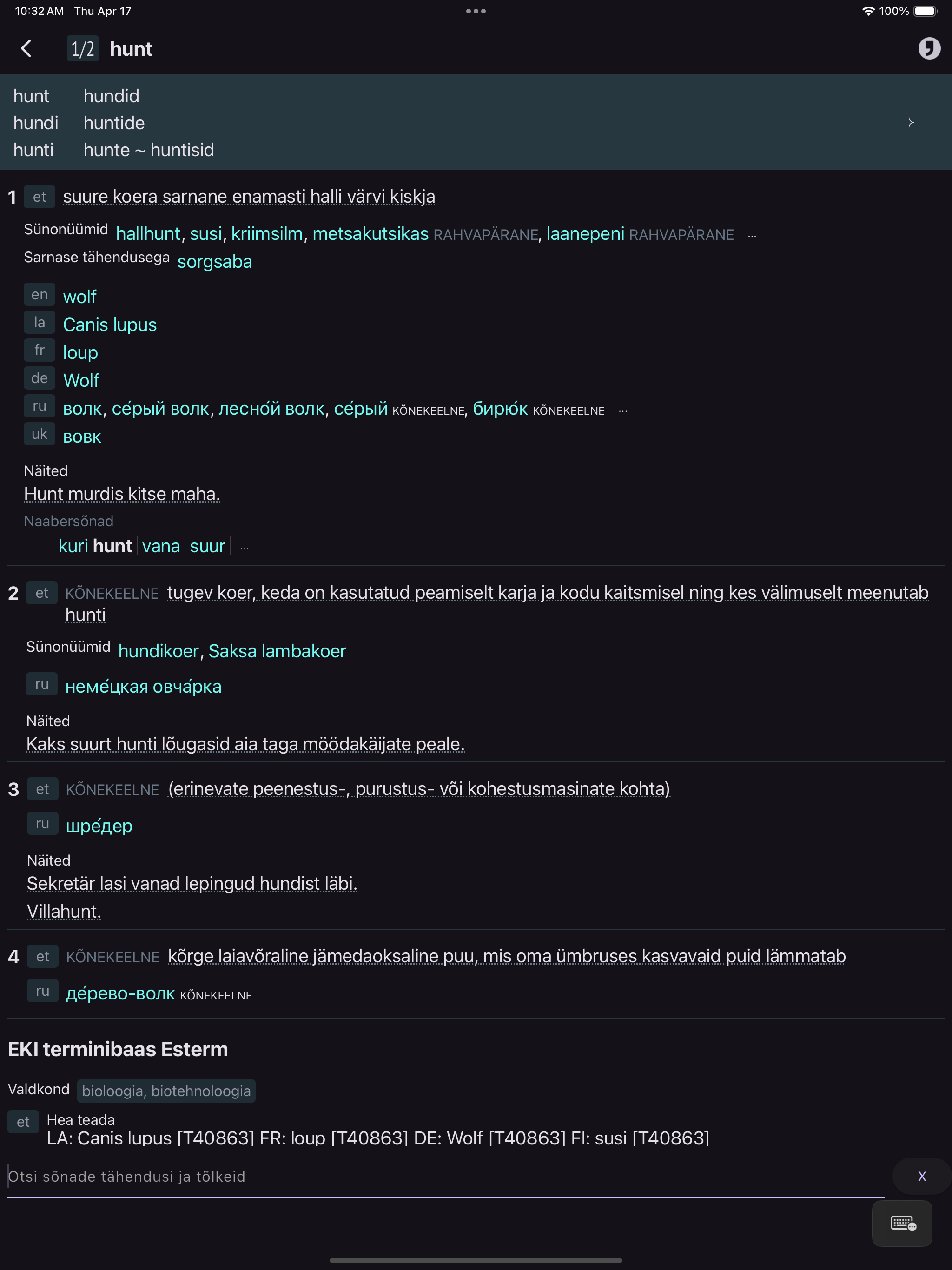The height and width of the screenshot is (1270, 952).
Task: Expand the inflection forms panel chevron
Action: (x=910, y=122)
